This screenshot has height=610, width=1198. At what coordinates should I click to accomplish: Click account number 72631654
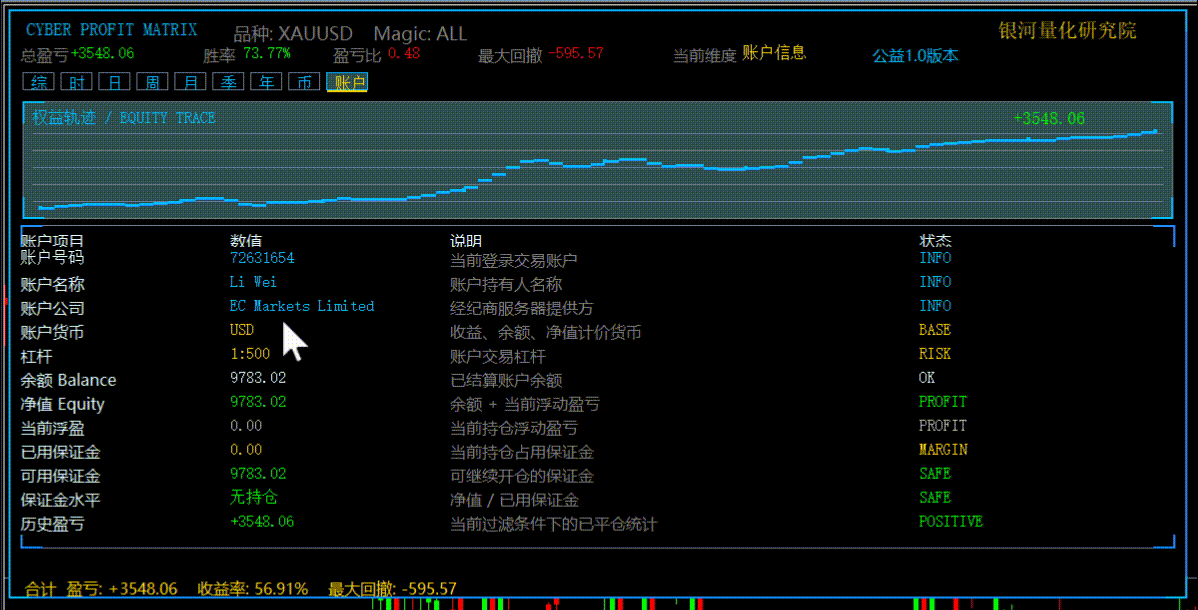tap(262, 258)
